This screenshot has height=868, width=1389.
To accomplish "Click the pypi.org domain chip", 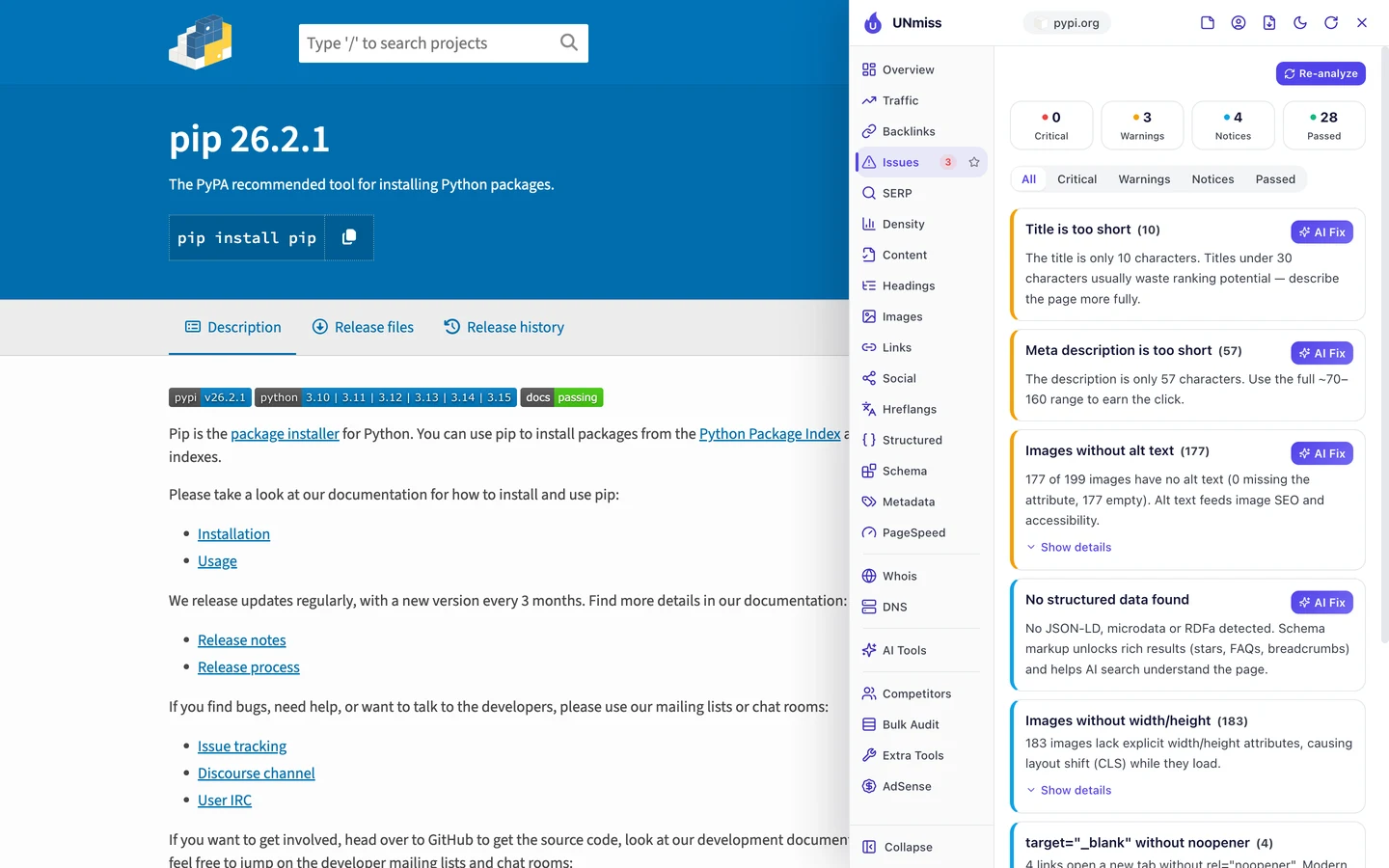I will point(1067,23).
